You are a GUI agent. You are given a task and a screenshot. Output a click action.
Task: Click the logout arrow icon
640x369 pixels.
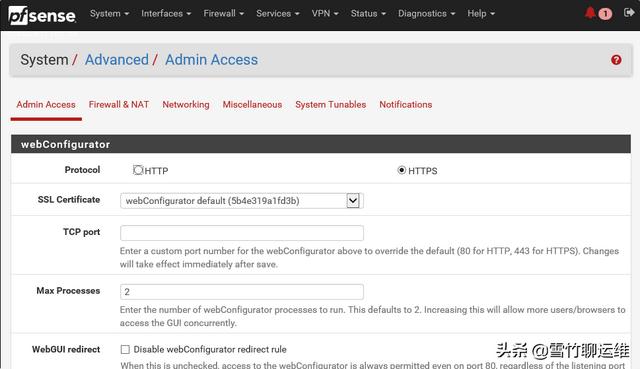pyautogui.click(x=629, y=13)
